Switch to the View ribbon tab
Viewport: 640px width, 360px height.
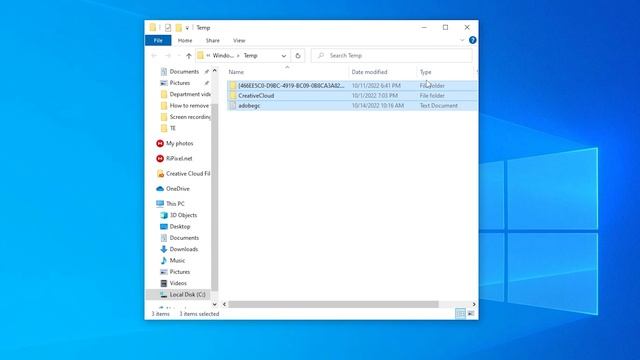click(x=239, y=40)
